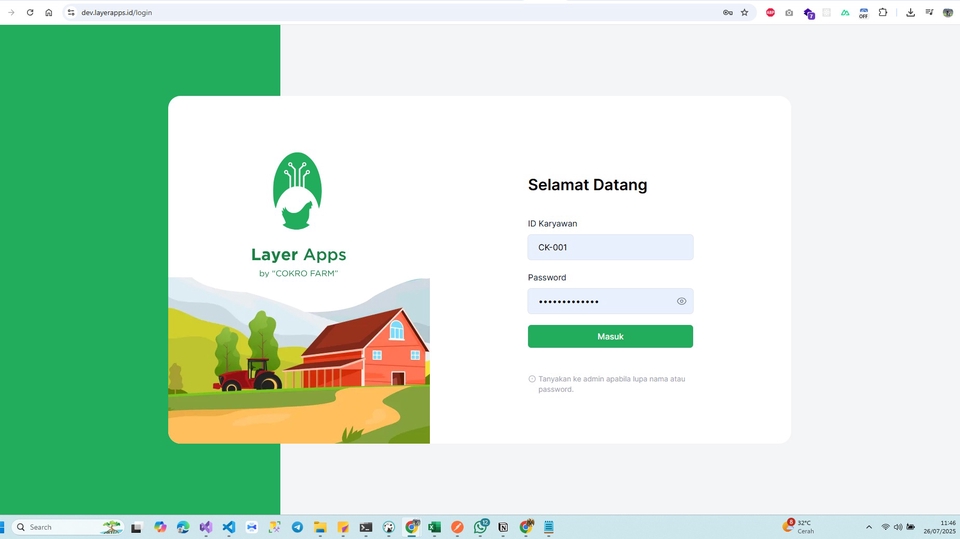Open Telegram from the taskbar

pyautogui.click(x=298, y=527)
